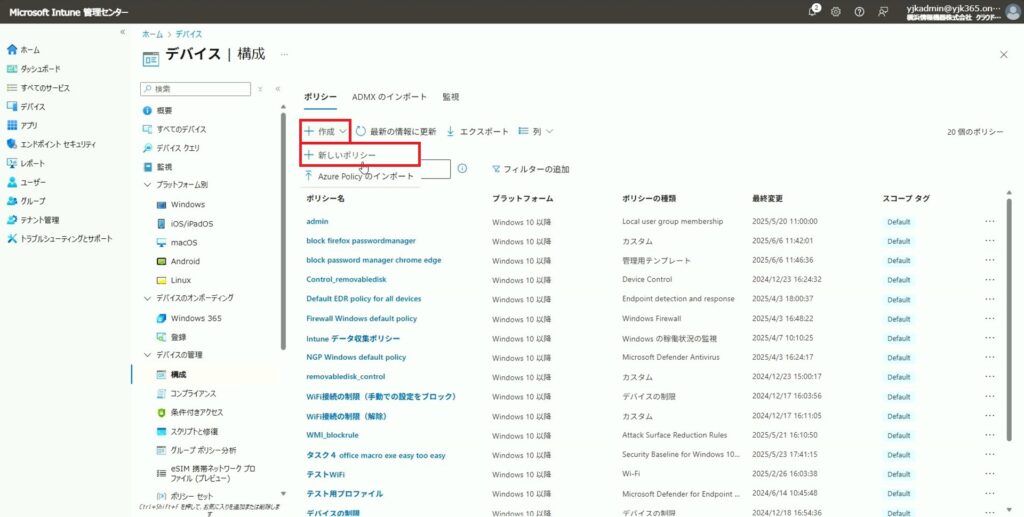Open the Control_removabledisk policy
Viewport: 1024px width, 517px height.
pos(346,279)
